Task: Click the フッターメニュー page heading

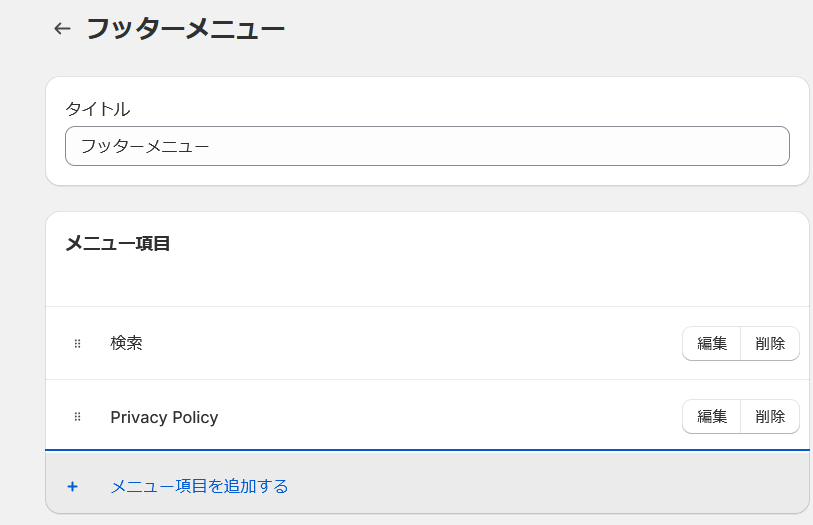Action: point(185,29)
